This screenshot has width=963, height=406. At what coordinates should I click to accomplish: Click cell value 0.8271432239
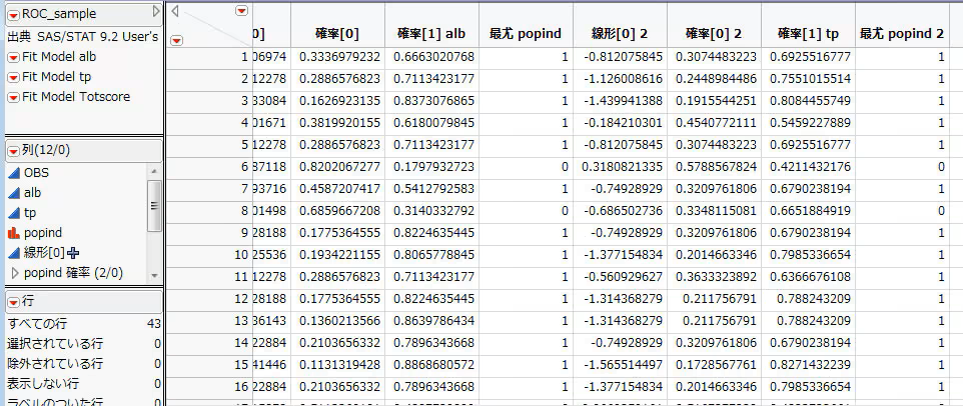click(810, 365)
